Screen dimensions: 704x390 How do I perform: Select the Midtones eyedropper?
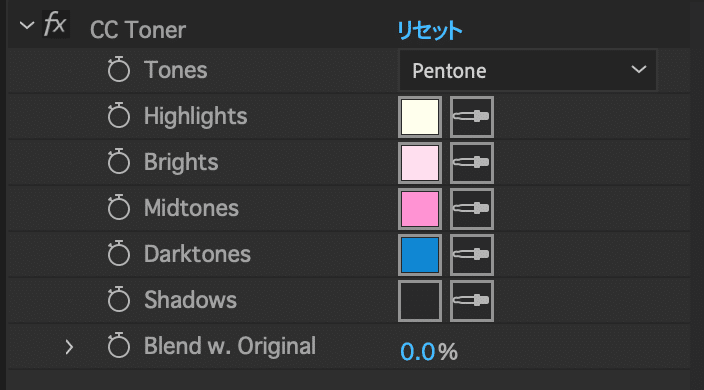[x=471, y=209]
